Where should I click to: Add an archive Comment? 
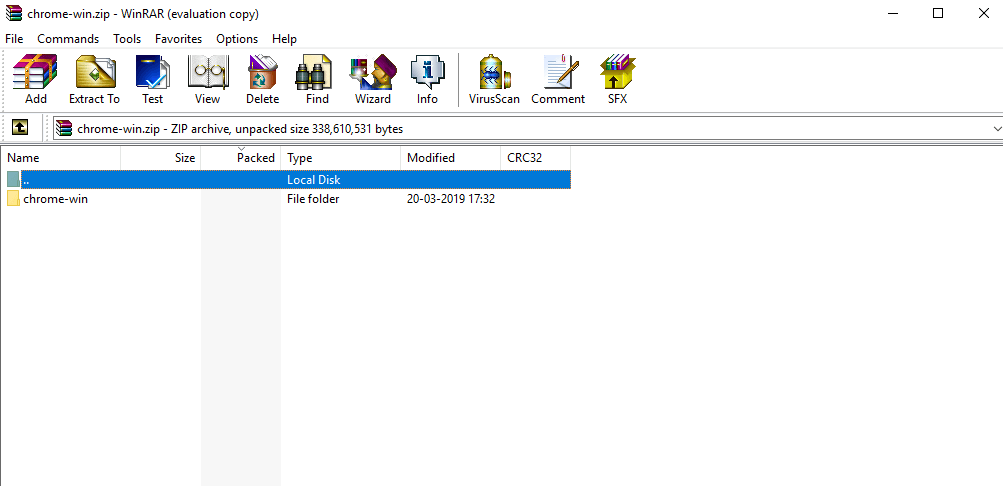point(558,79)
